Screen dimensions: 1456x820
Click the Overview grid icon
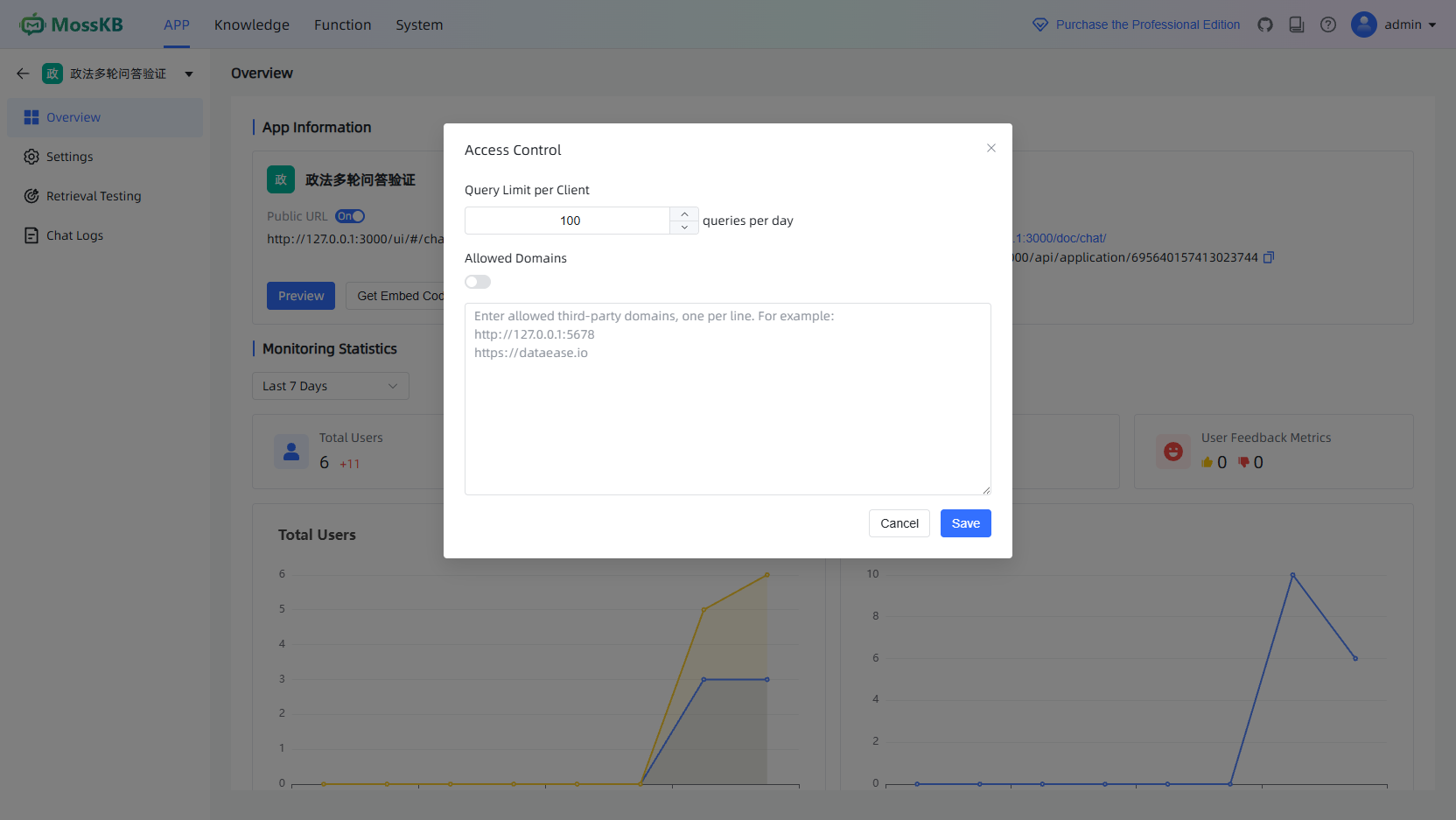coord(31,117)
